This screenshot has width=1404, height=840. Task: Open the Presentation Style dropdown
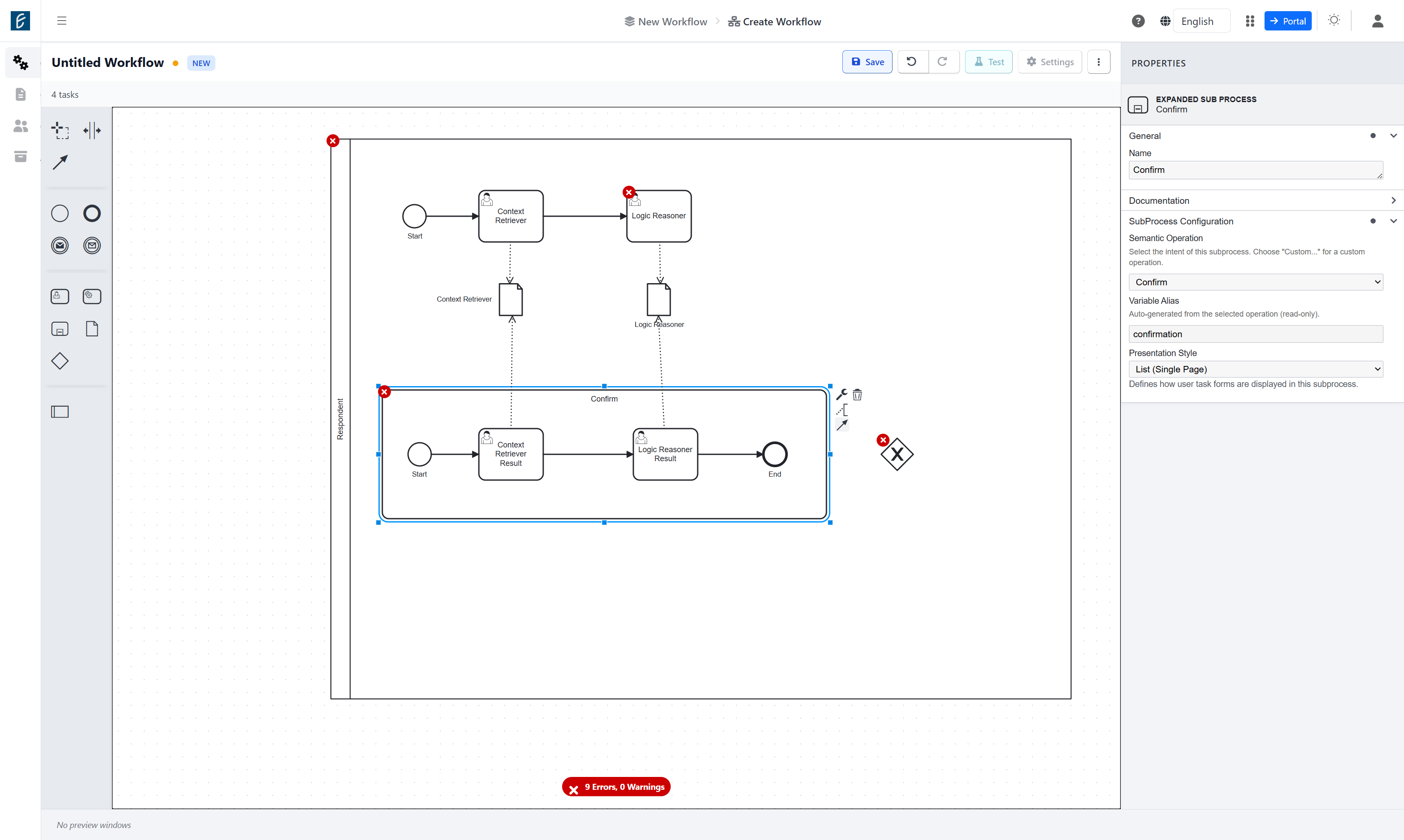(x=1256, y=369)
